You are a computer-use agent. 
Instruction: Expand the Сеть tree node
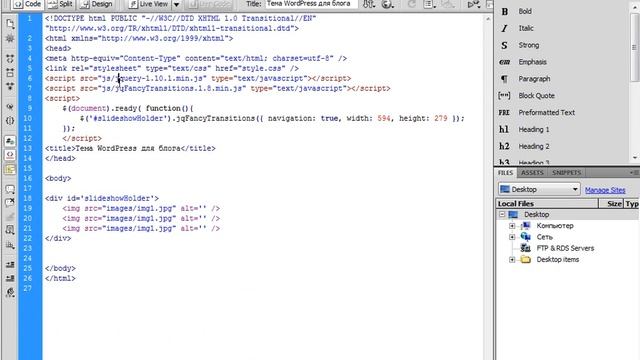[x=512, y=237]
